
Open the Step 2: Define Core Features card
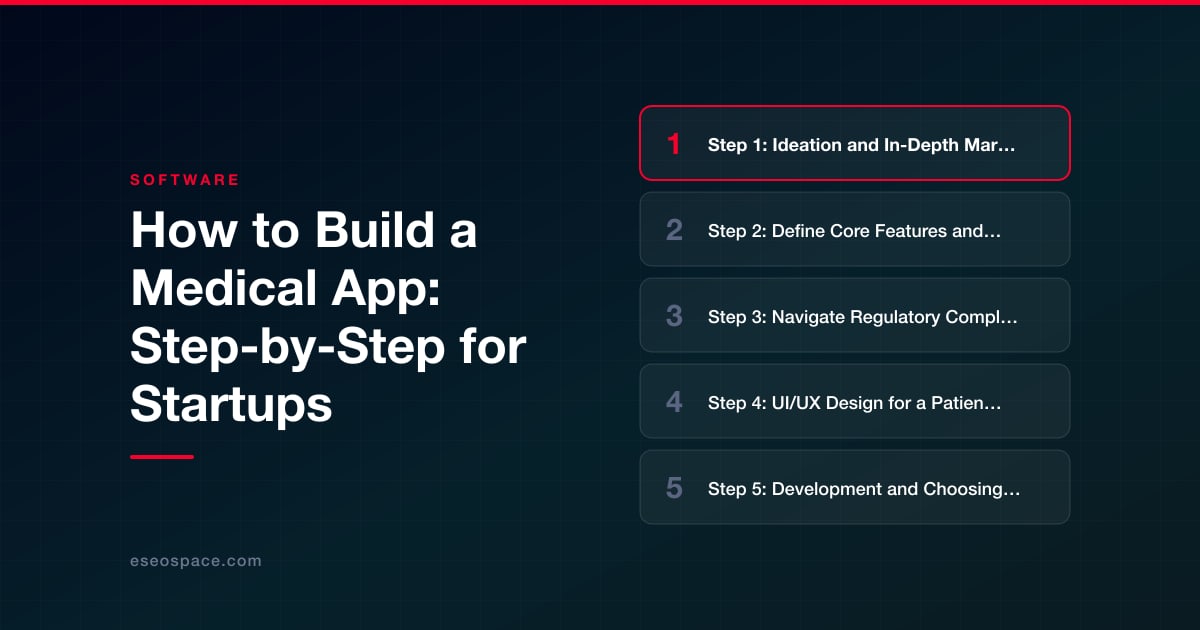point(855,229)
